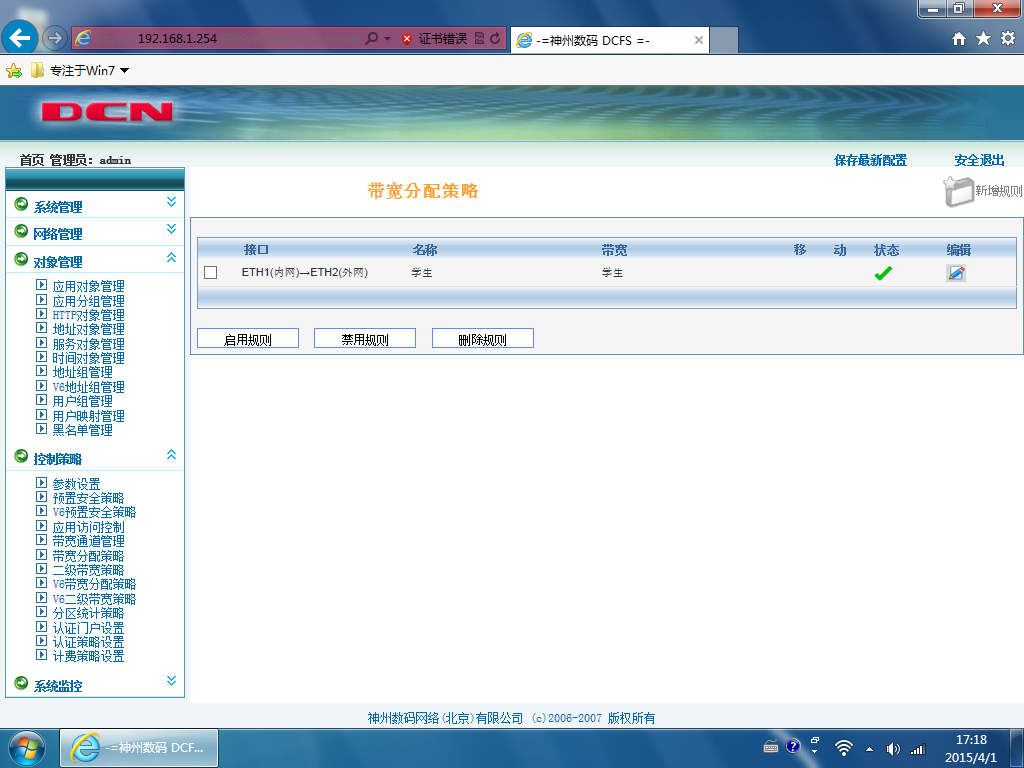Image resolution: width=1024 pixels, height=768 pixels.
Task: Open 时间对象管理 in the sidebar
Action: (x=88, y=358)
